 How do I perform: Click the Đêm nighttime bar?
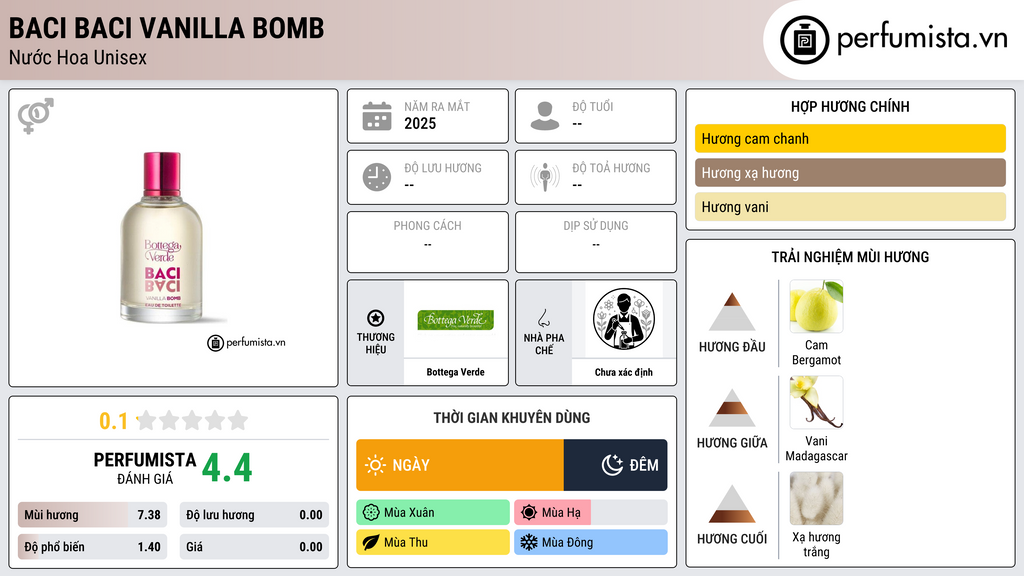pos(615,465)
